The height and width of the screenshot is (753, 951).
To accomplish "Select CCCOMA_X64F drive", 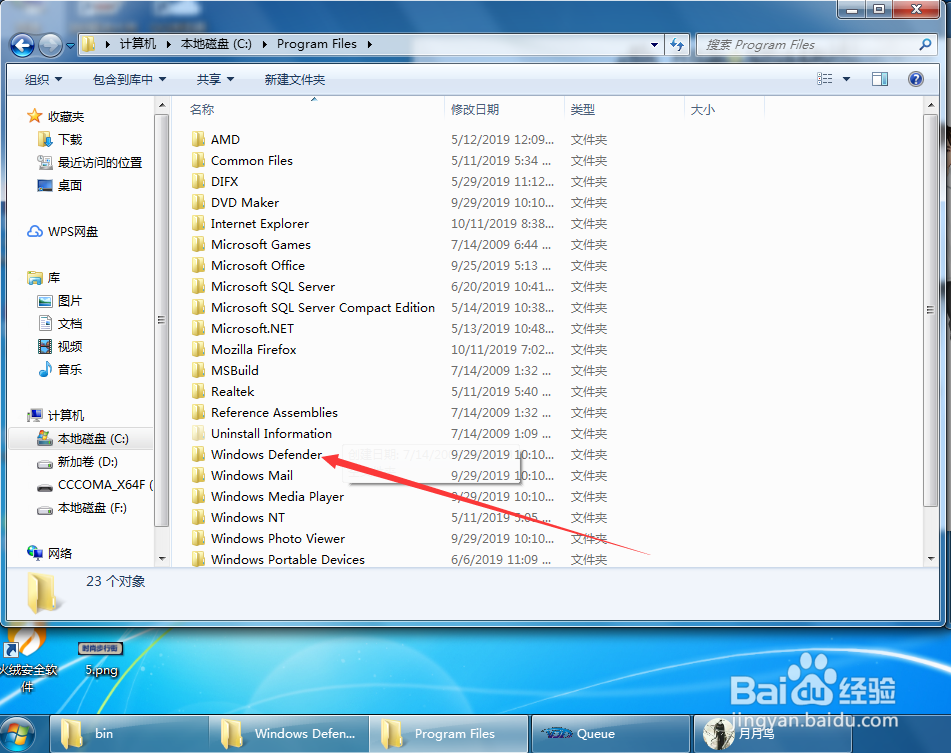I will click(104, 485).
